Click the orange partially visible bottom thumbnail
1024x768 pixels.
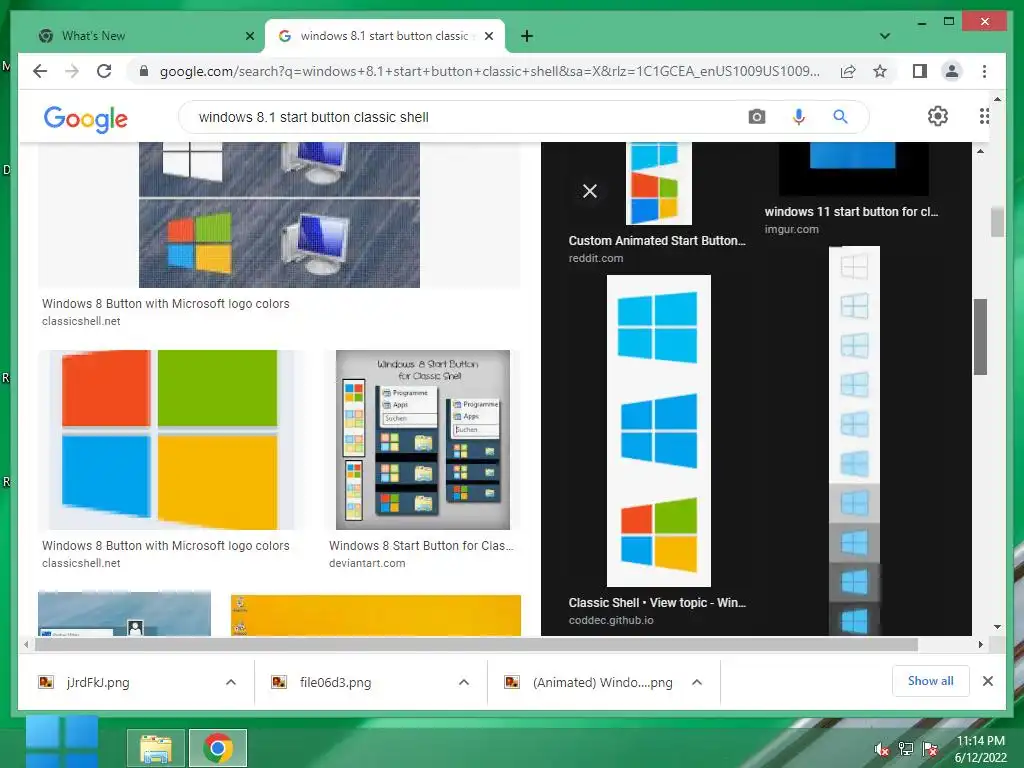click(x=376, y=615)
